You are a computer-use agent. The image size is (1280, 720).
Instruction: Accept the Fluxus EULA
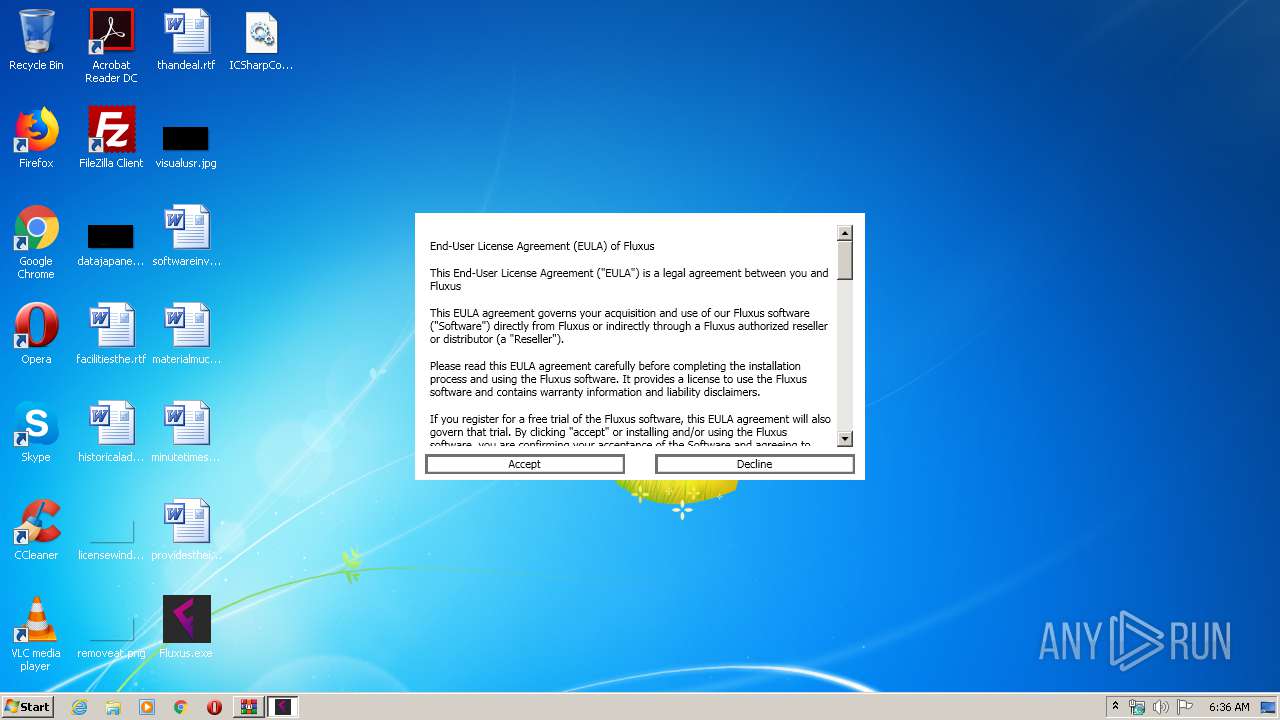pos(525,464)
